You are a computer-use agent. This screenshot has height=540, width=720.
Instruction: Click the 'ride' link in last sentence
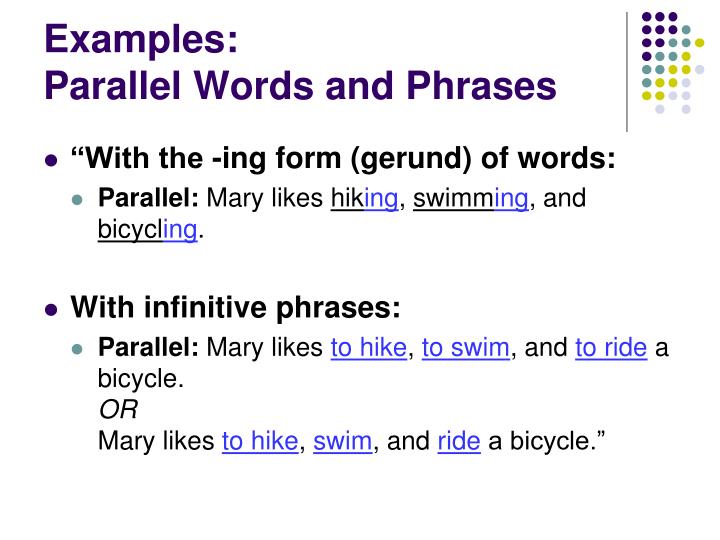pos(459,441)
